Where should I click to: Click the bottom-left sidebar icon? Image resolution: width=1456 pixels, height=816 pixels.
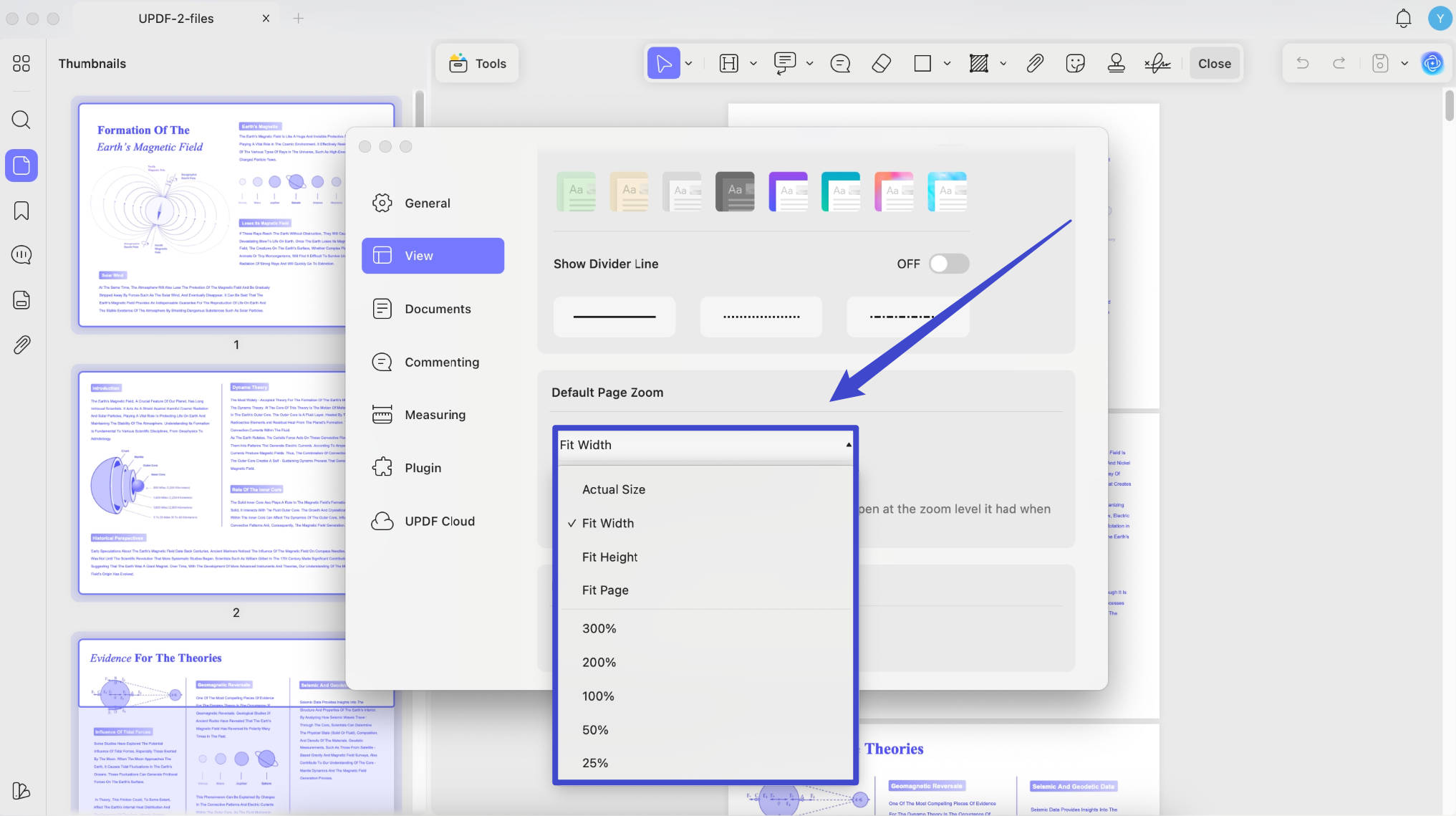point(21,791)
